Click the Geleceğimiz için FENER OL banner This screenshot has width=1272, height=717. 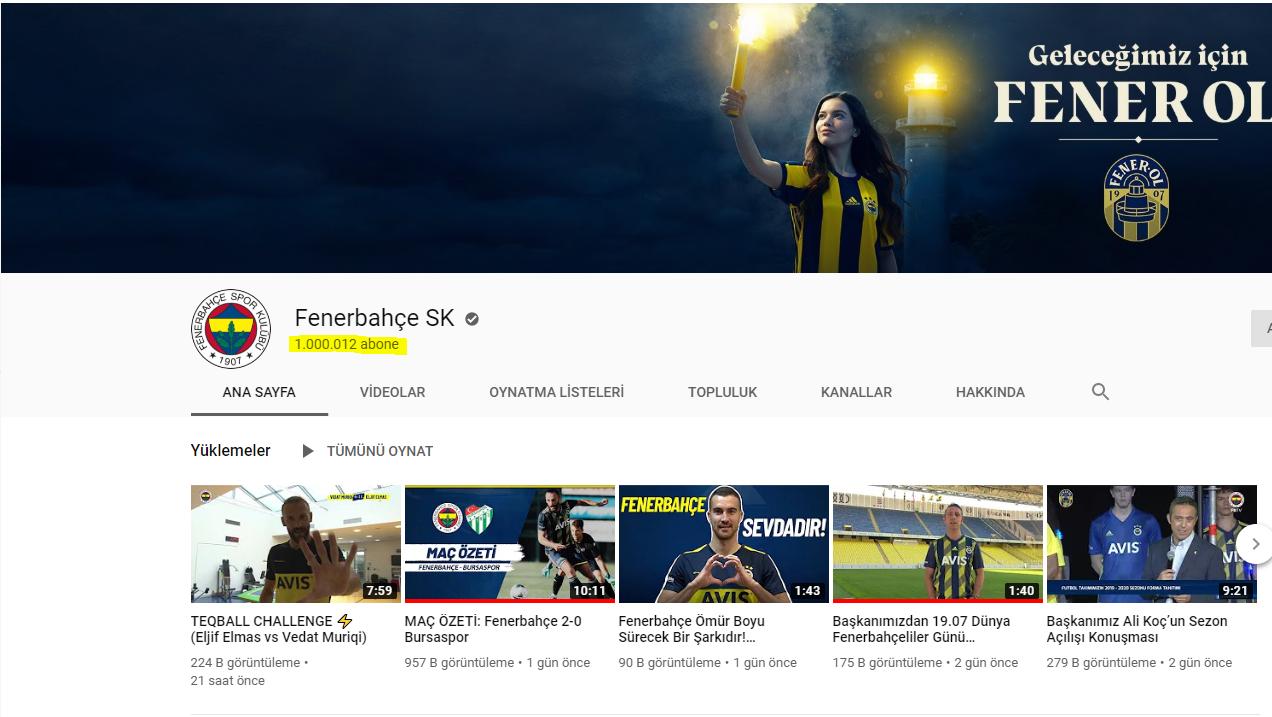coord(636,138)
